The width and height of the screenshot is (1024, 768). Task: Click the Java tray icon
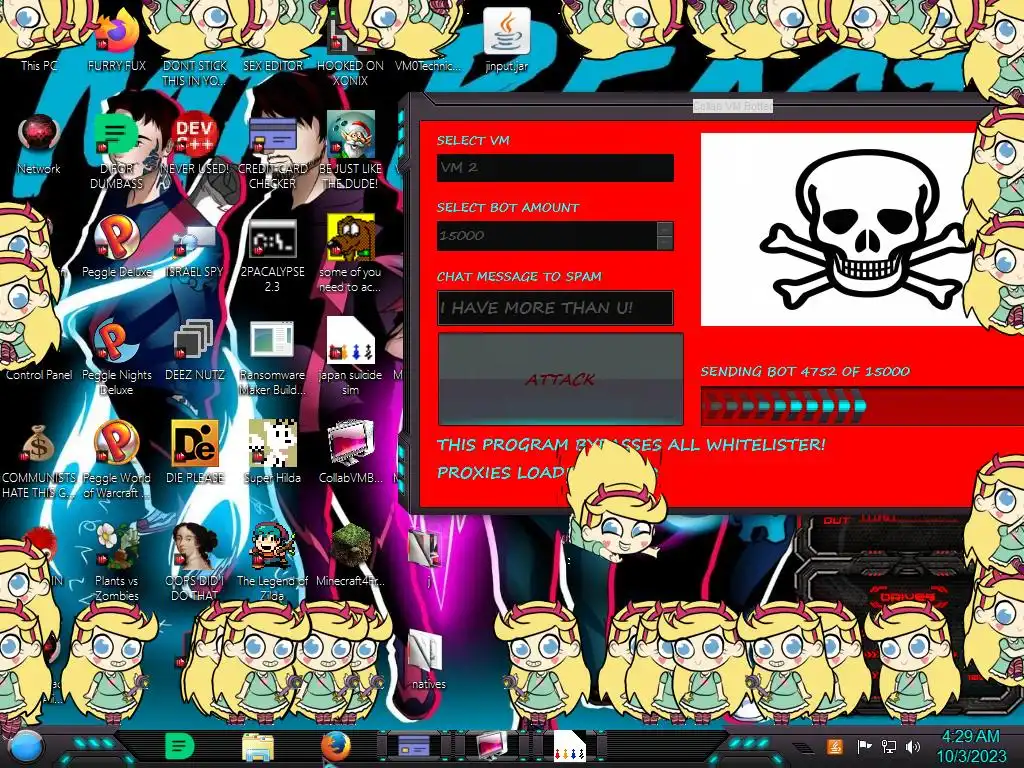(835, 746)
